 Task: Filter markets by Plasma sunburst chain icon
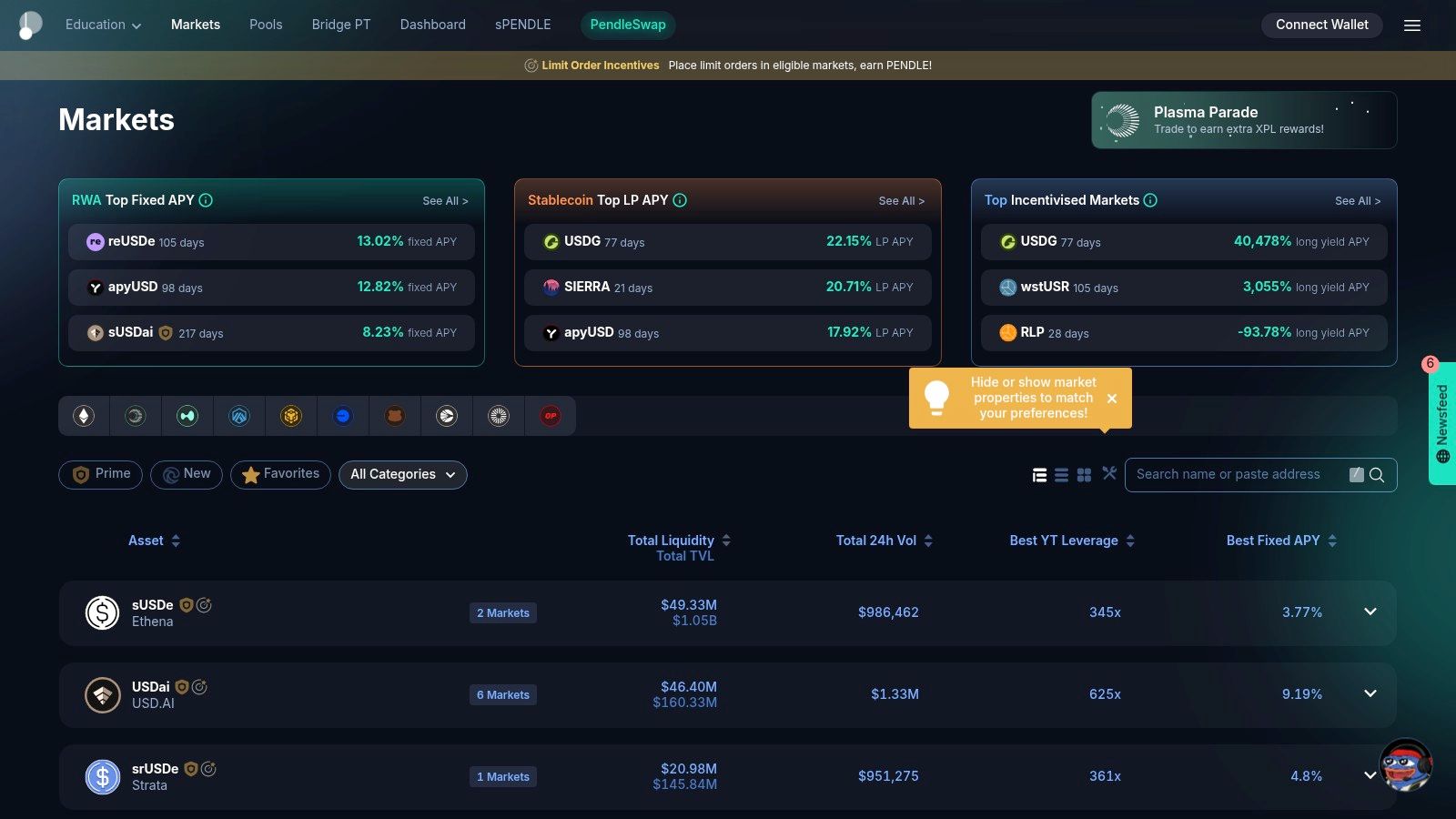[x=499, y=416]
